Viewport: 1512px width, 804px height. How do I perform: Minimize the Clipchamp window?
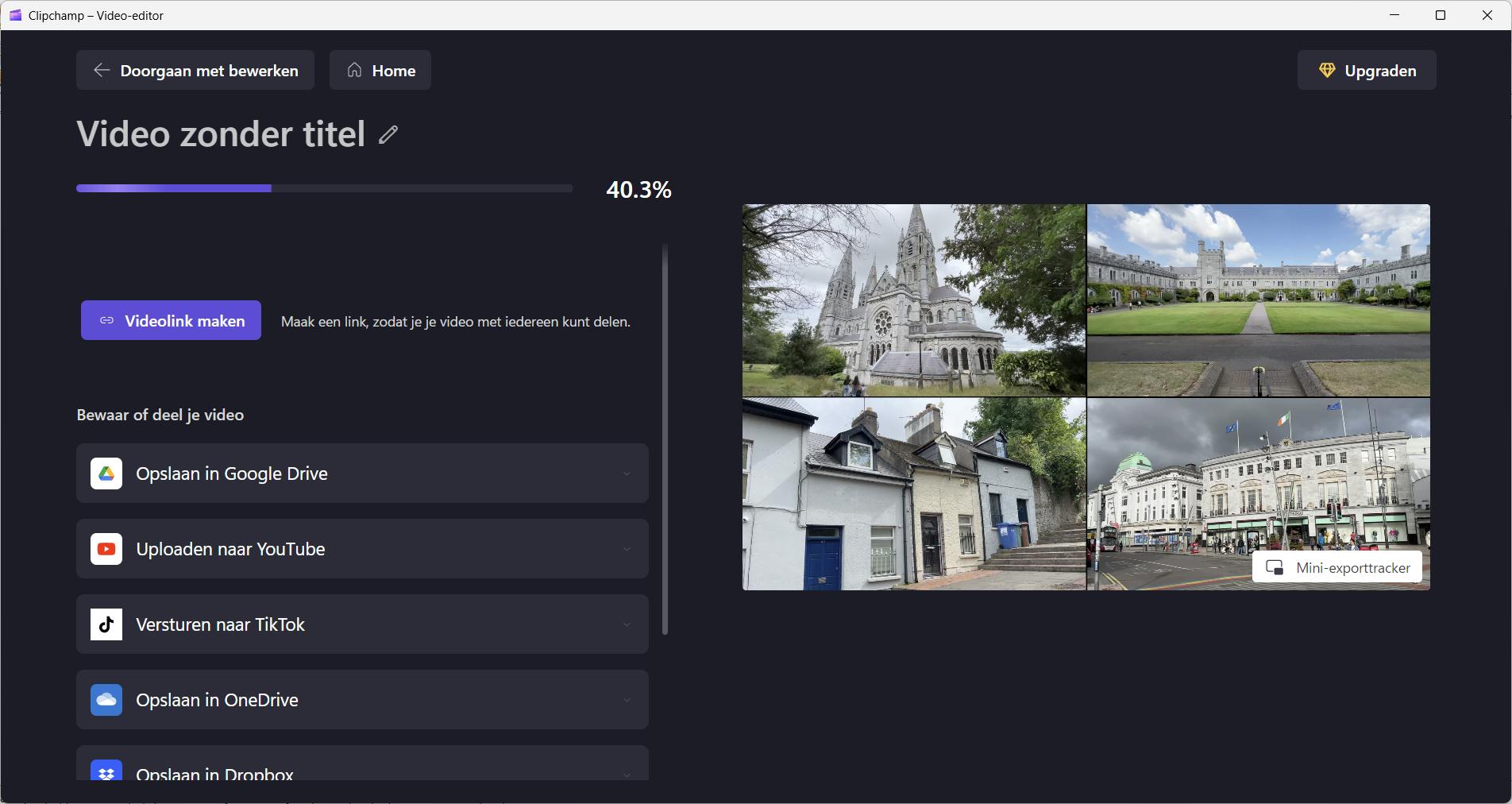tap(1394, 15)
